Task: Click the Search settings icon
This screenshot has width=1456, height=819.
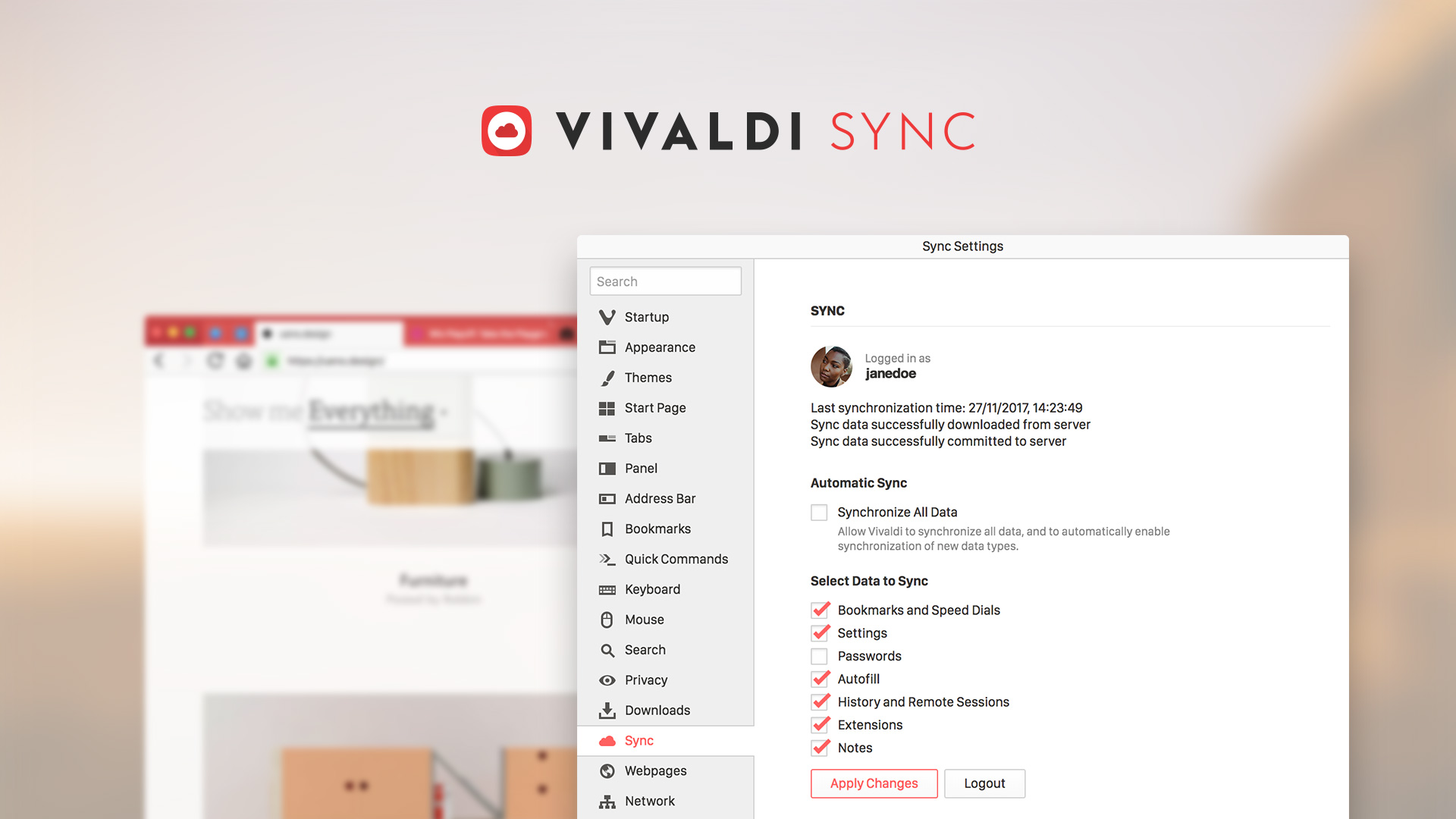Action: tap(608, 650)
